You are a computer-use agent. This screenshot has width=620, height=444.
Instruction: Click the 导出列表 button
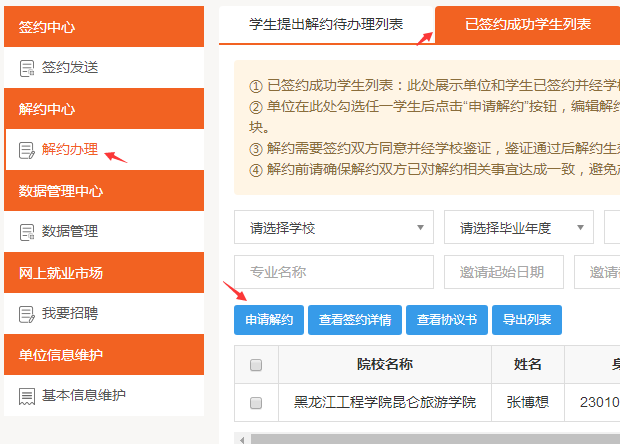click(x=527, y=320)
